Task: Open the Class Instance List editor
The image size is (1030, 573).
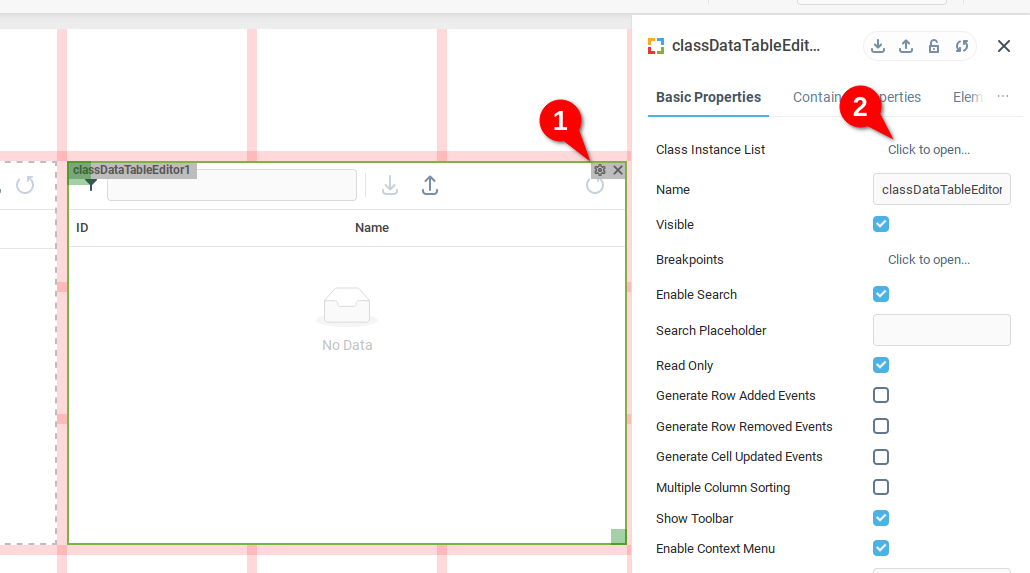Action: pyautogui.click(x=928, y=150)
